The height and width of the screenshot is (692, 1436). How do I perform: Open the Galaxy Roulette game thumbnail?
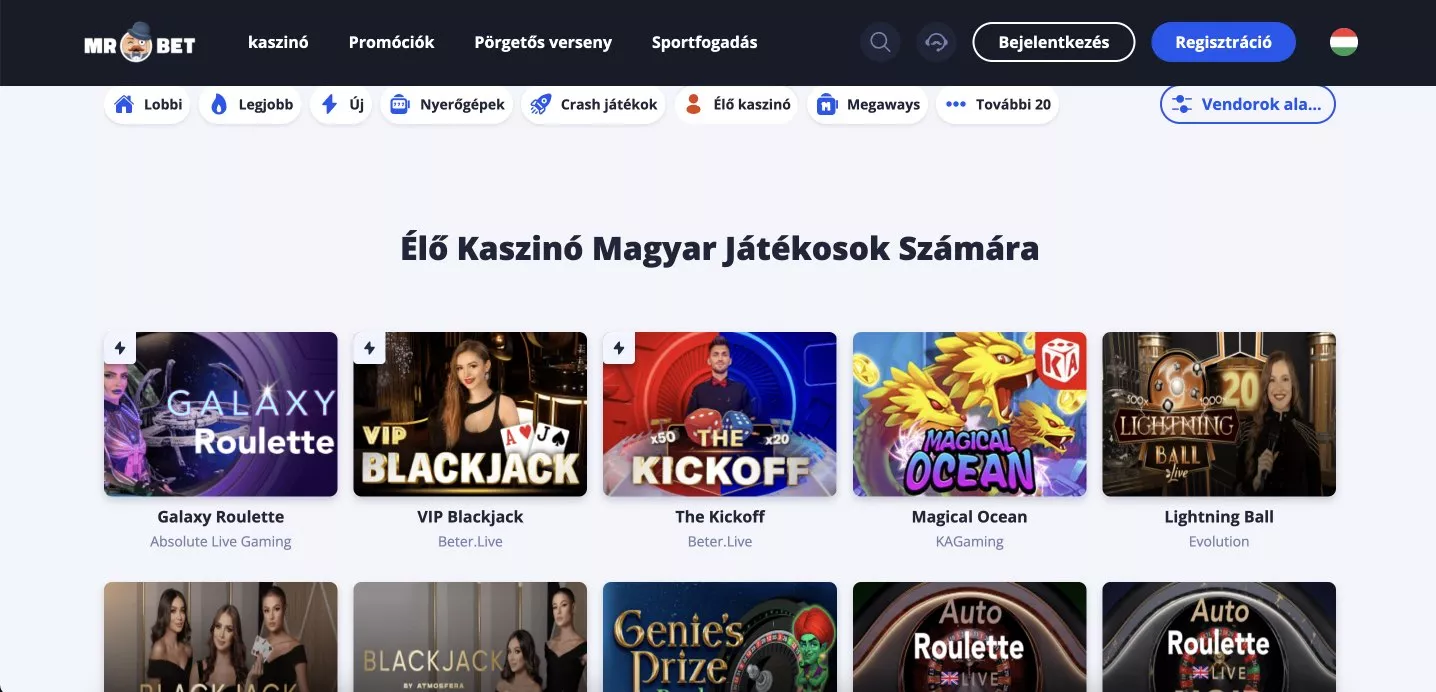pos(221,414)
